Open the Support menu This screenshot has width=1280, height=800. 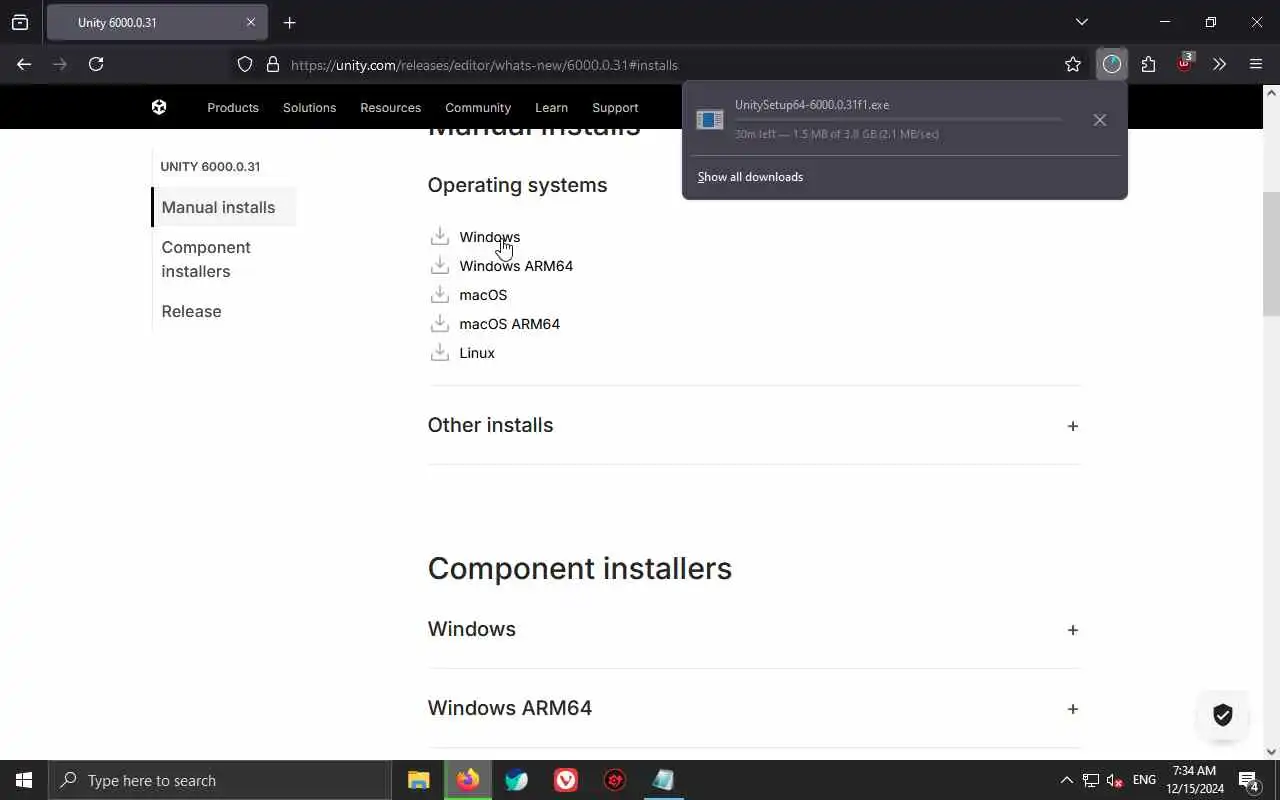(x=615, y=107)
